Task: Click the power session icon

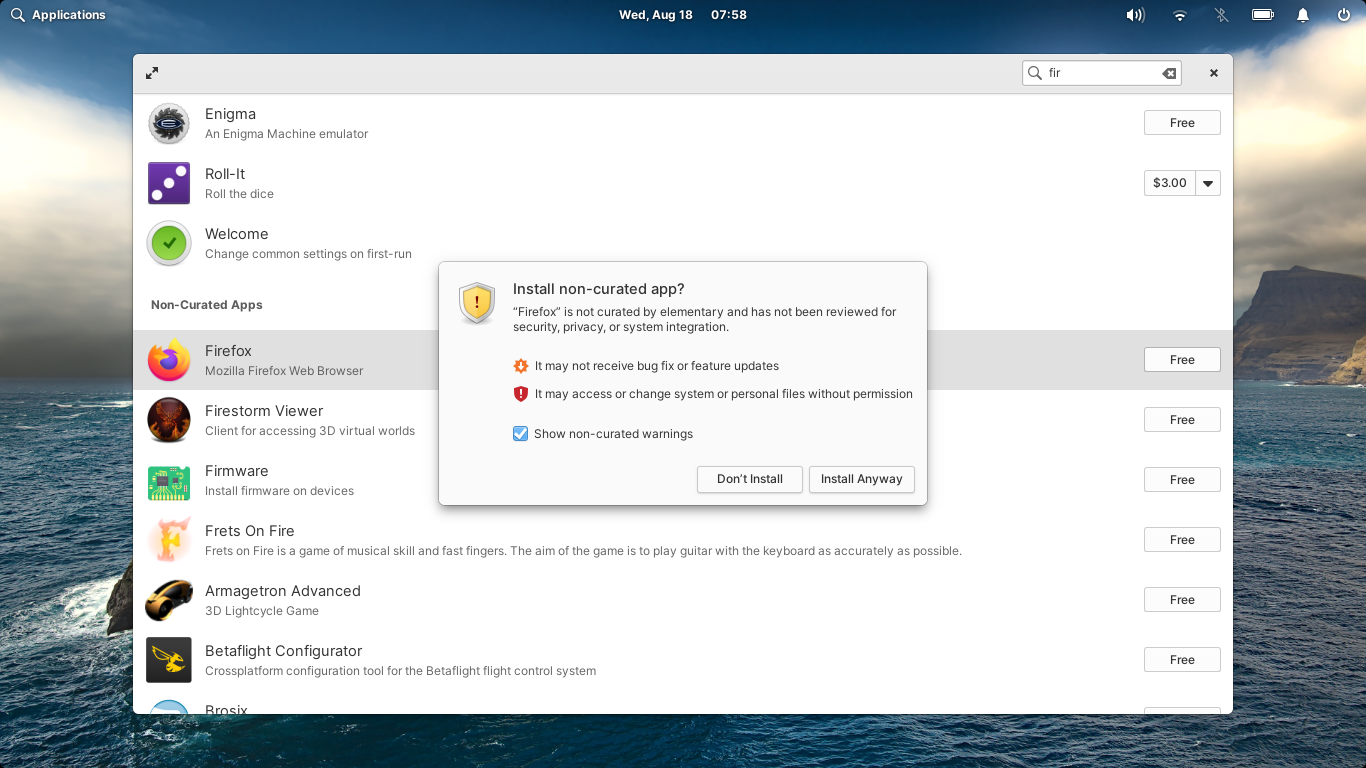Action: [x=1344, y=15]
